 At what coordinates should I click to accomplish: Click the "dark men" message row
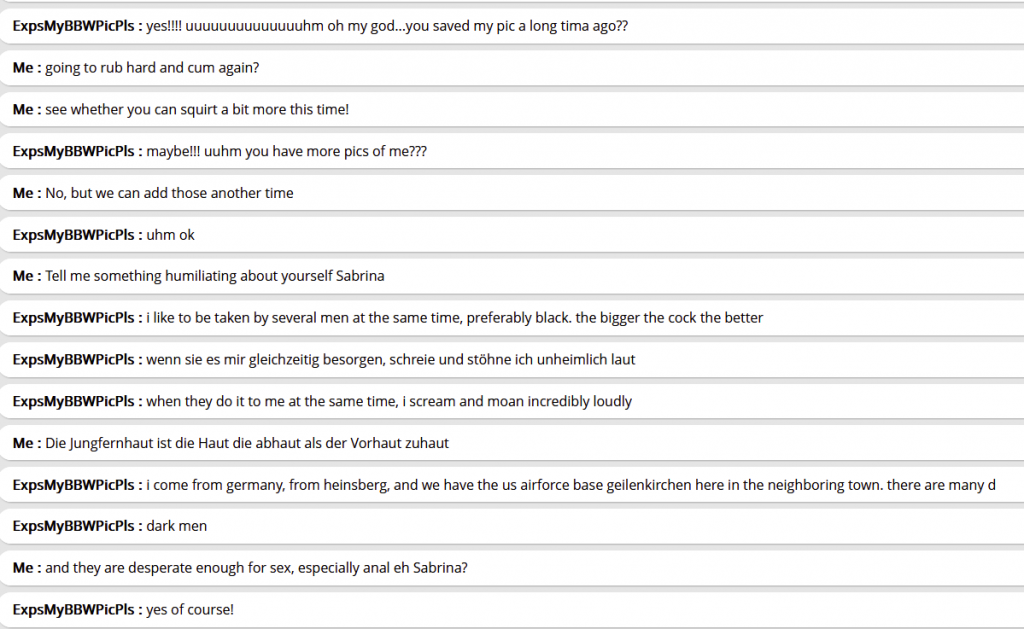pos(177,526)
